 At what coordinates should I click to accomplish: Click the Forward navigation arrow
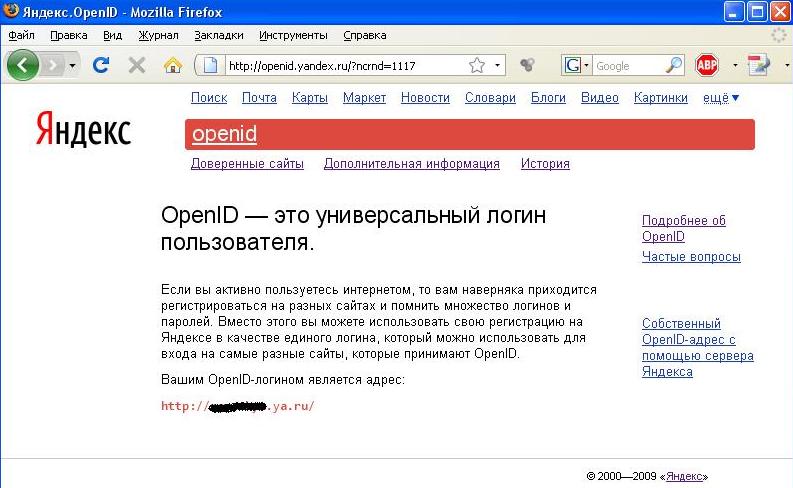(x=53, y=65)
